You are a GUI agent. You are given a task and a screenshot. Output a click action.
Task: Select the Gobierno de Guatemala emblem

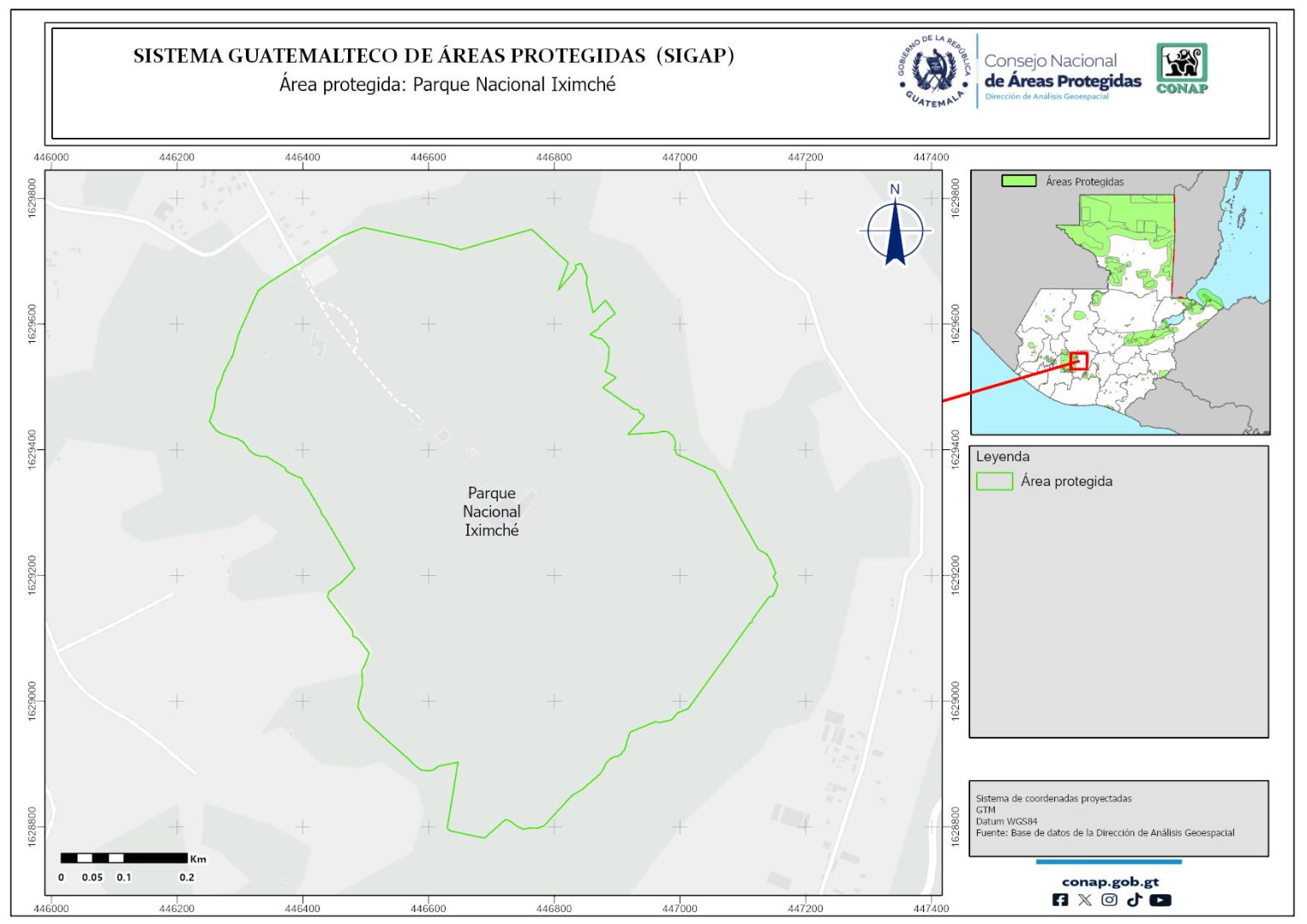click(x=934, y=71)
